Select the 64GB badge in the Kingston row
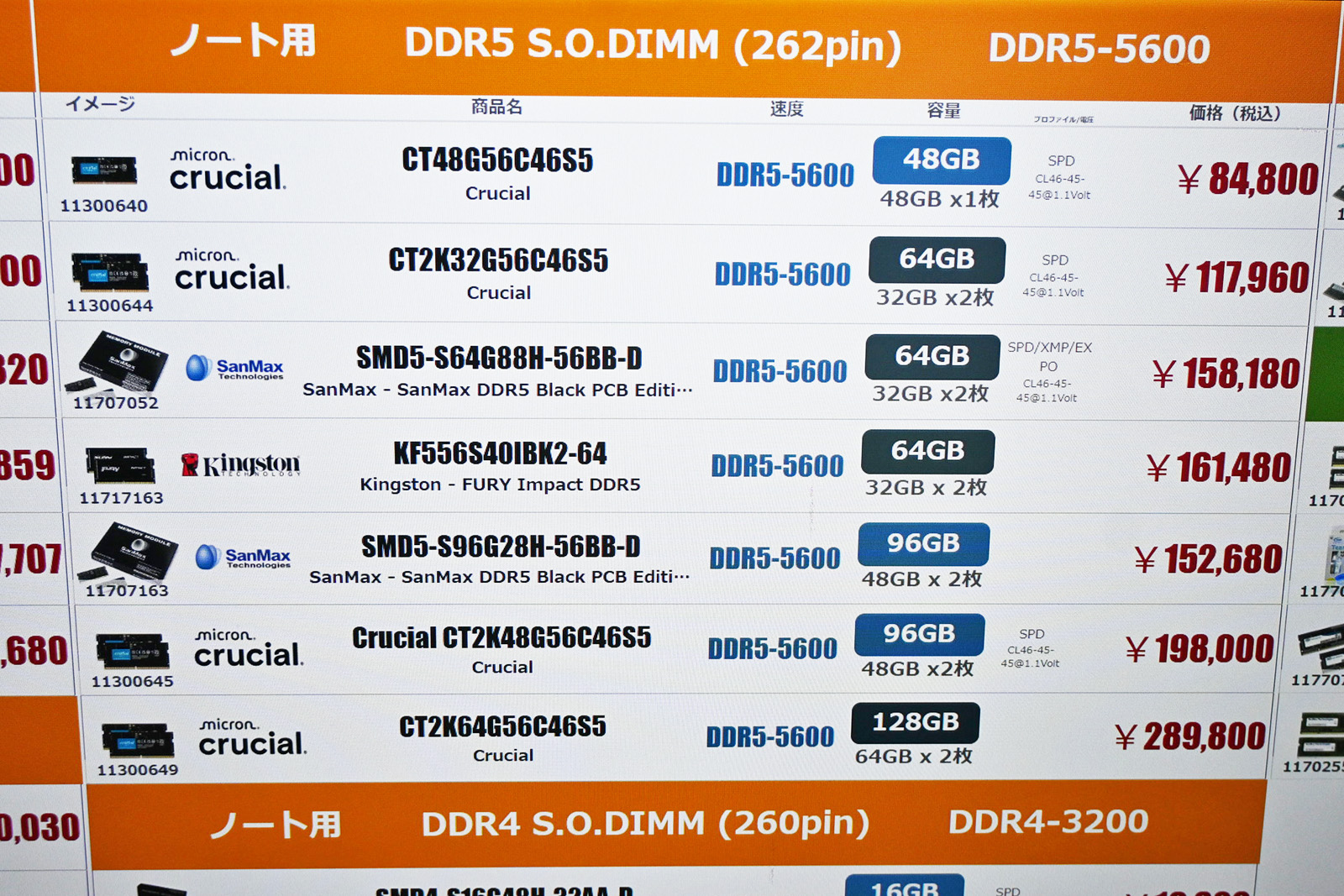1344x896 pixels. pyautogui.click(x=928, y=451)
